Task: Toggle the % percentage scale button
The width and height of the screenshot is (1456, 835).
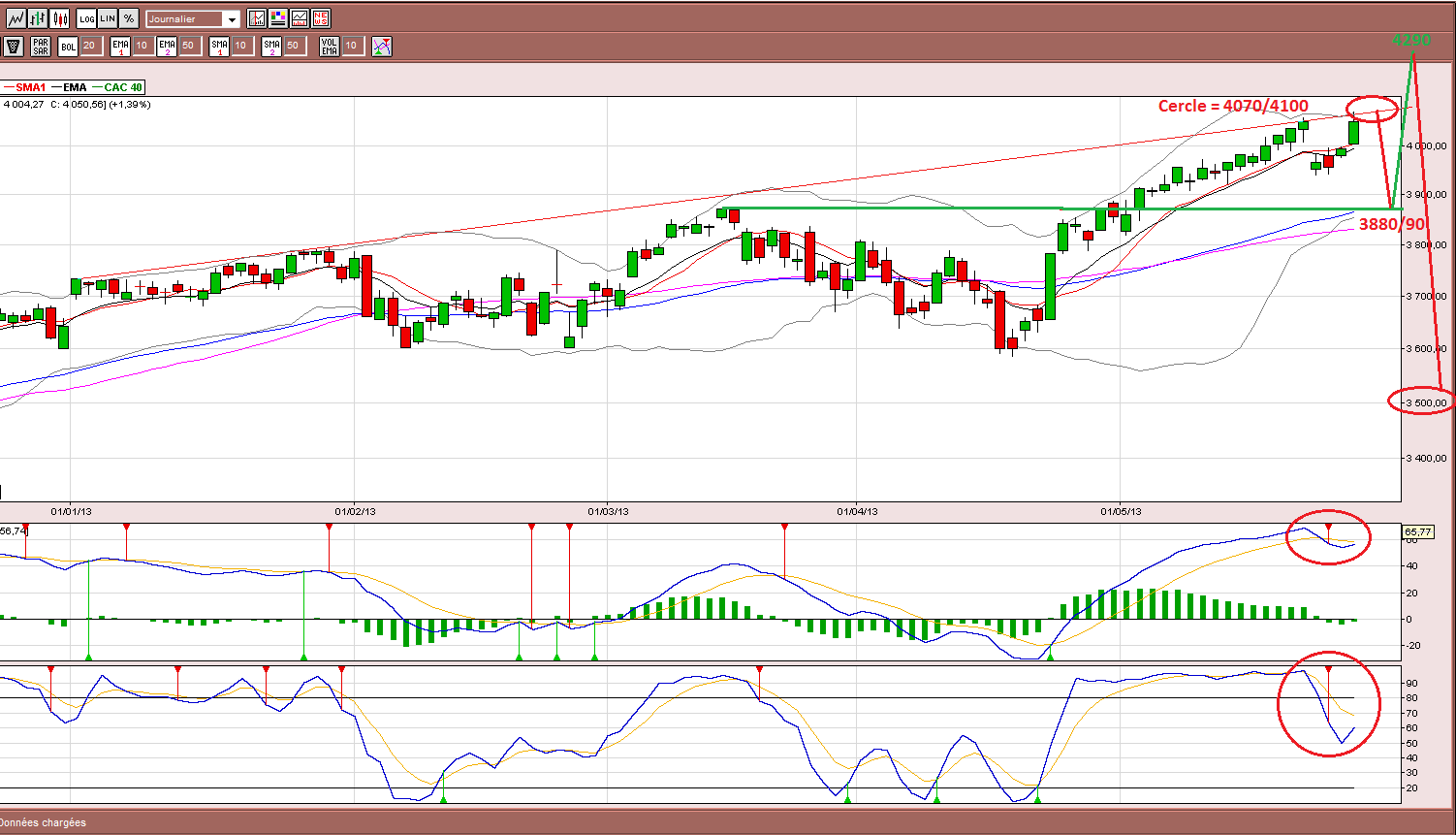Action: click(129, 18)
